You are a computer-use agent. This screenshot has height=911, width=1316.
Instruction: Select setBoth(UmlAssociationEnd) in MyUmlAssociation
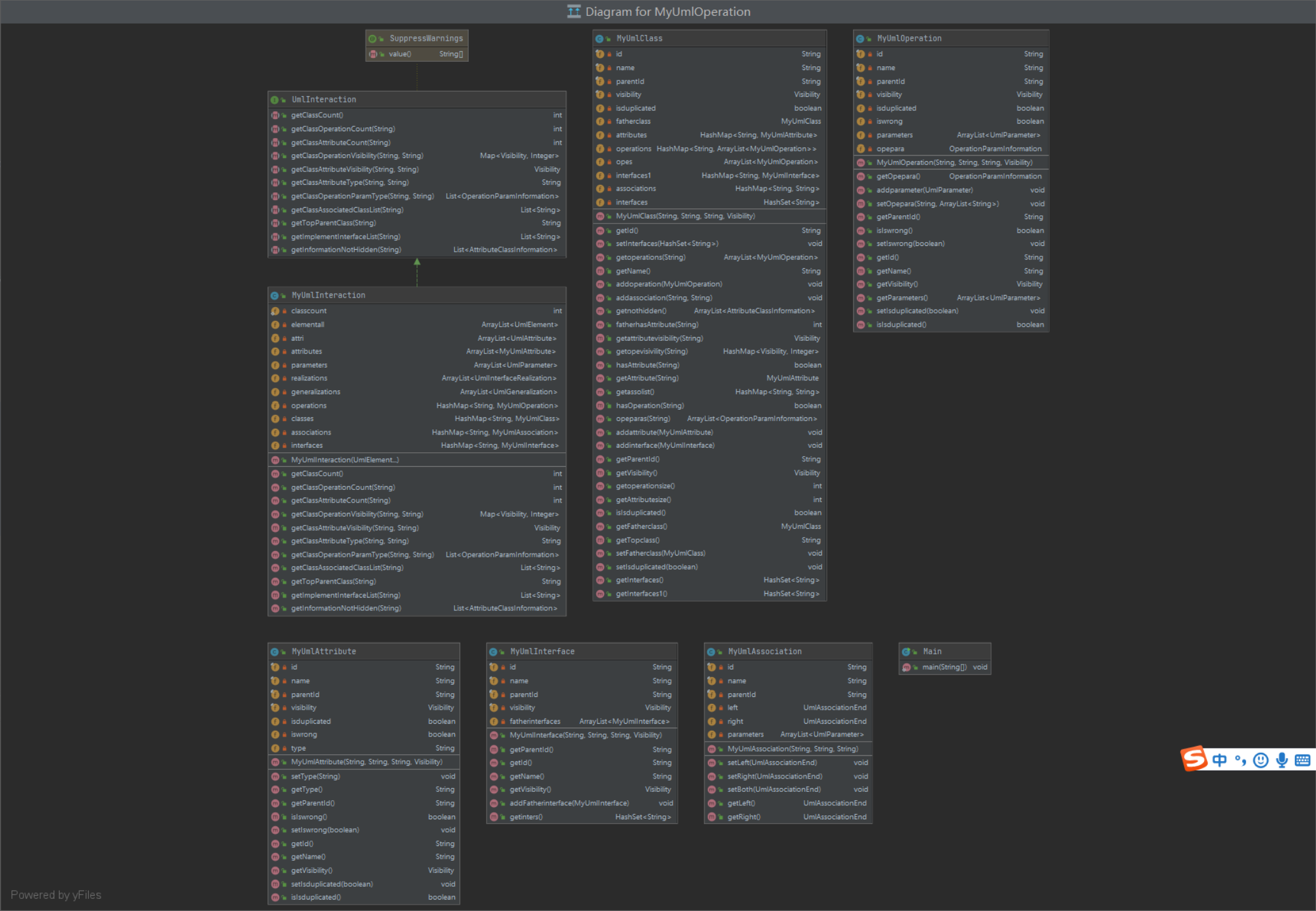pyautogui.click(x=774, y=790)
